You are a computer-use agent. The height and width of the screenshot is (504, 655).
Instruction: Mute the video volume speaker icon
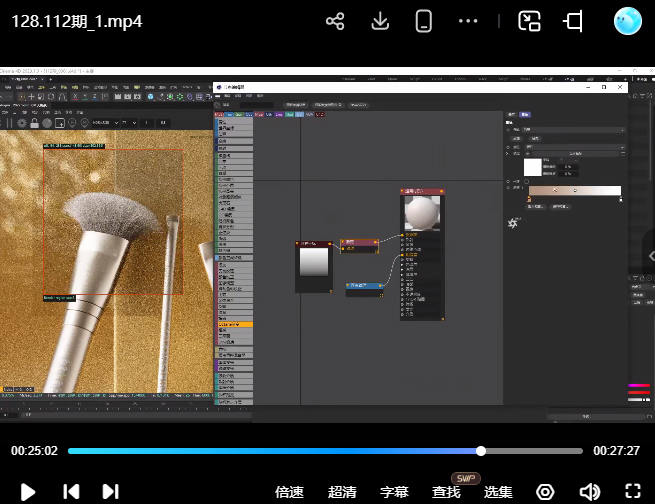[590, 491]
